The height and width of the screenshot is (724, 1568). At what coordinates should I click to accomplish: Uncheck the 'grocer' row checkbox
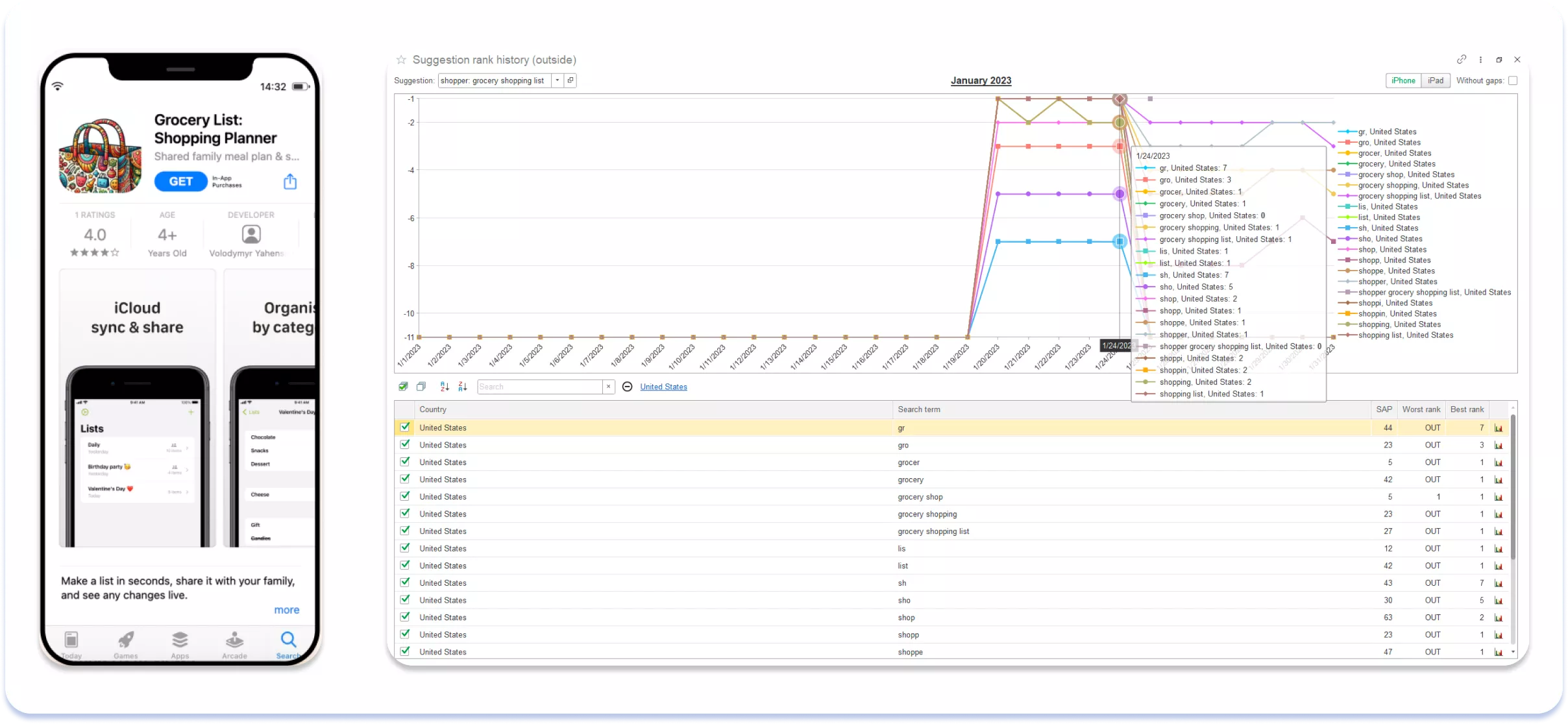[405, 462]
